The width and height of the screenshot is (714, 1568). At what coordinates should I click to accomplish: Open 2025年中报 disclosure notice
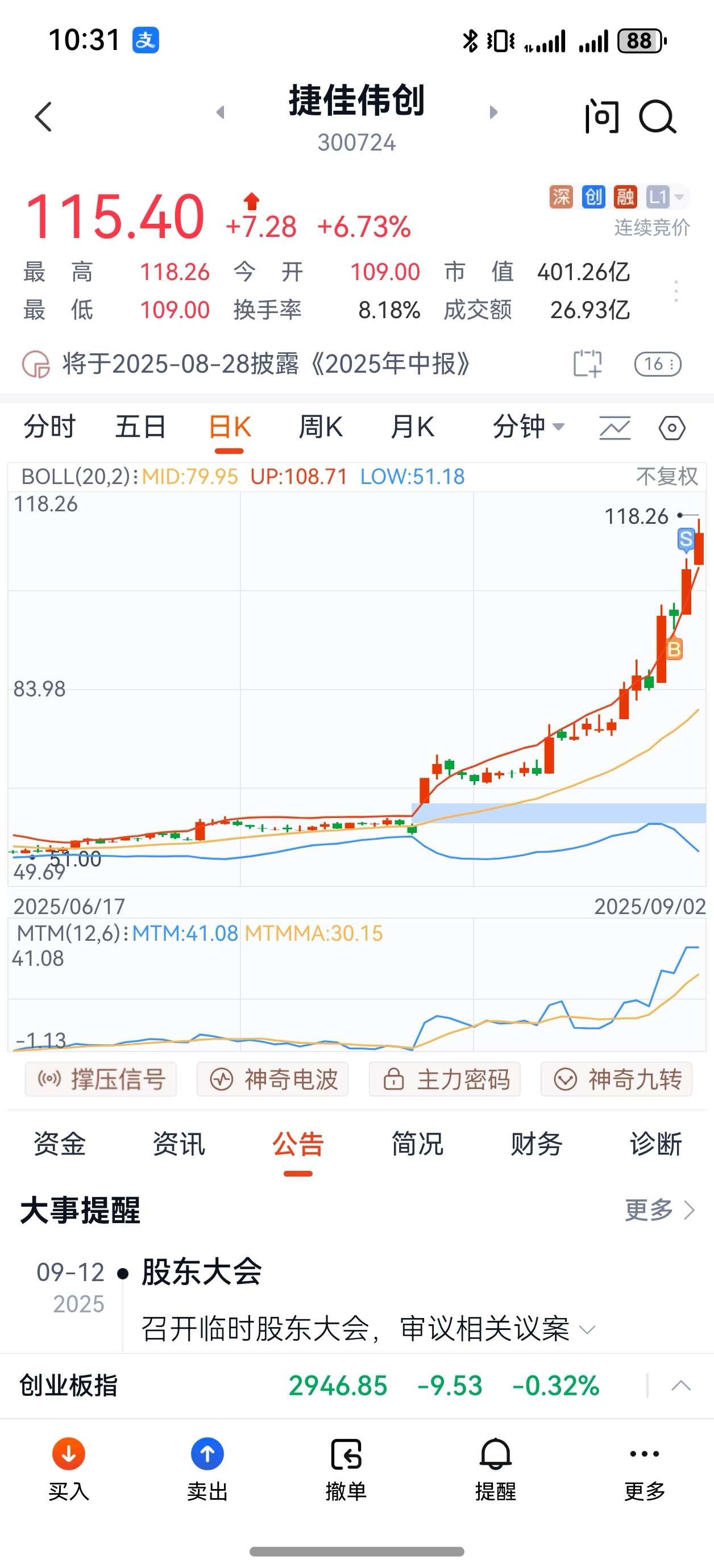(x=265, y=364)
